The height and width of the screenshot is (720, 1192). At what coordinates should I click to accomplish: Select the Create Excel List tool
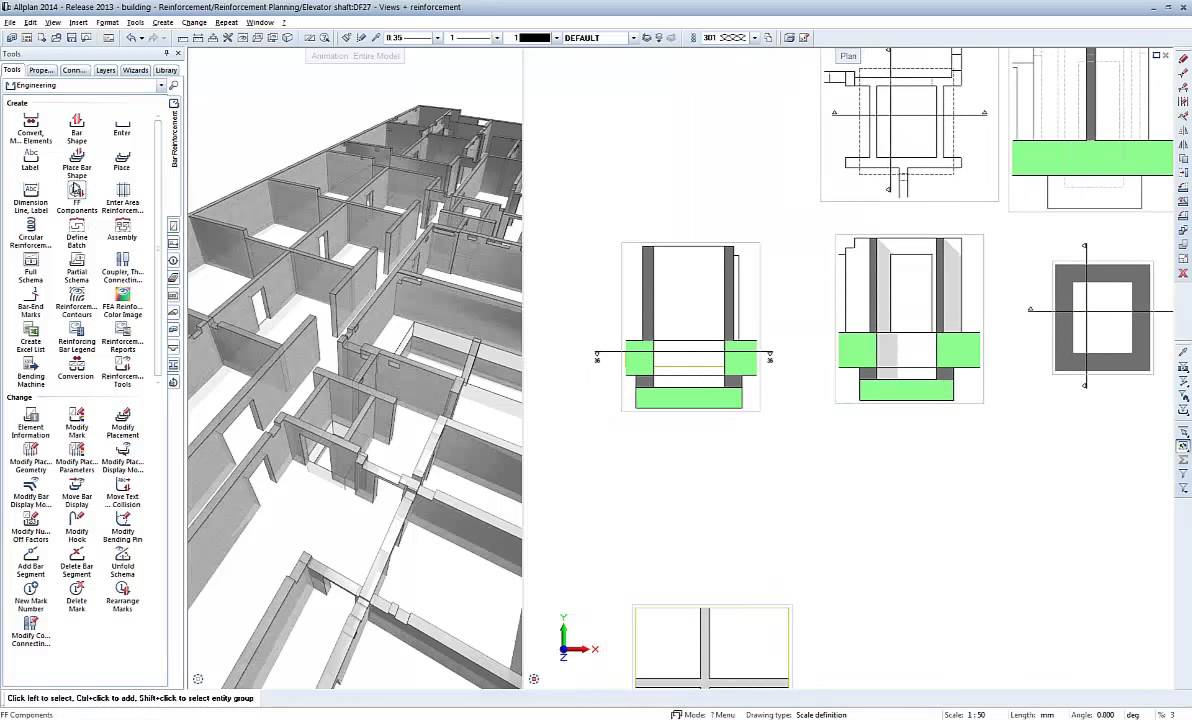(x=30, y=338)
